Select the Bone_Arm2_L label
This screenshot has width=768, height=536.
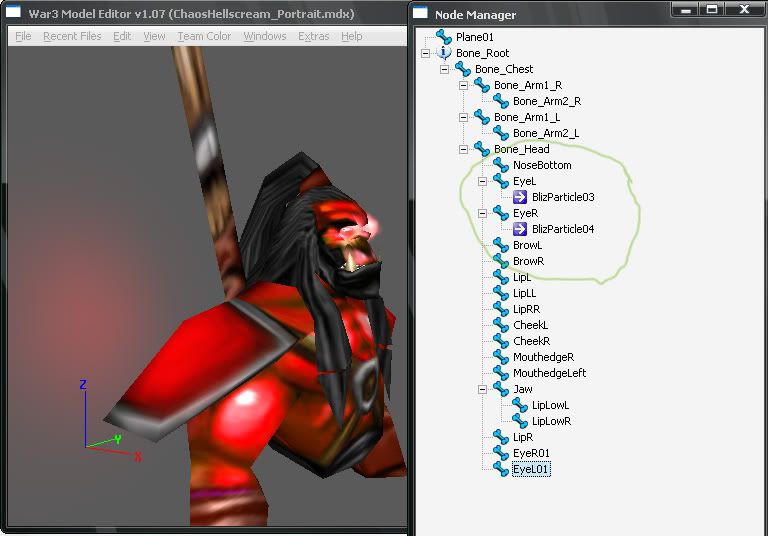546,133
